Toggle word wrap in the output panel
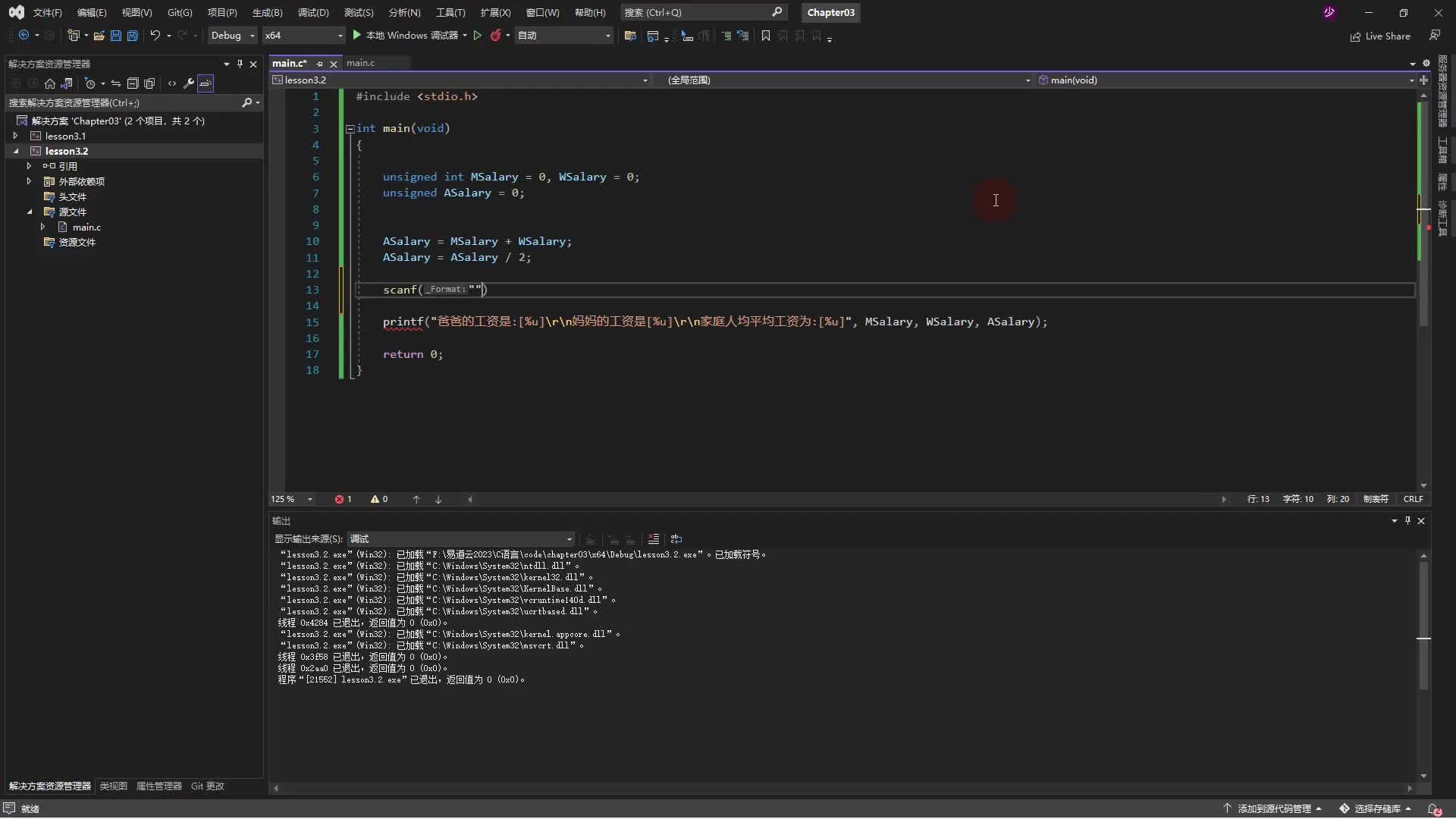Screen dimensions: 1456x819 coord(676,539)
